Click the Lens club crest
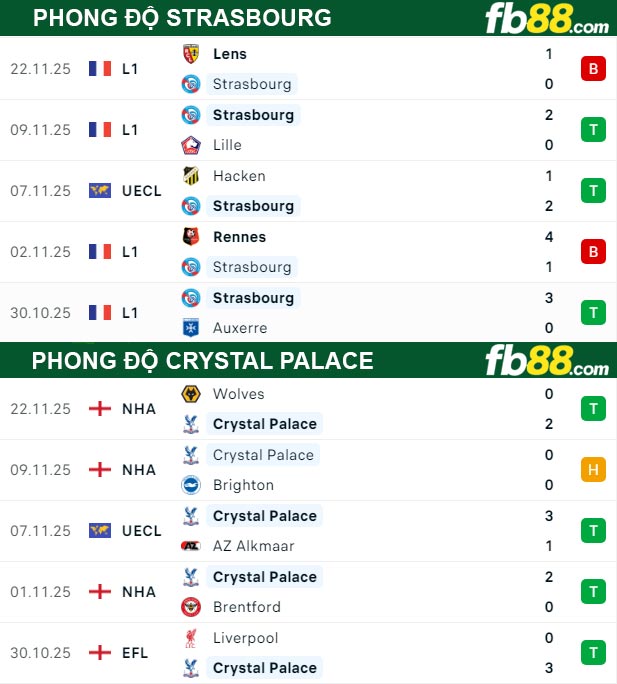 (x=191, y=54)
